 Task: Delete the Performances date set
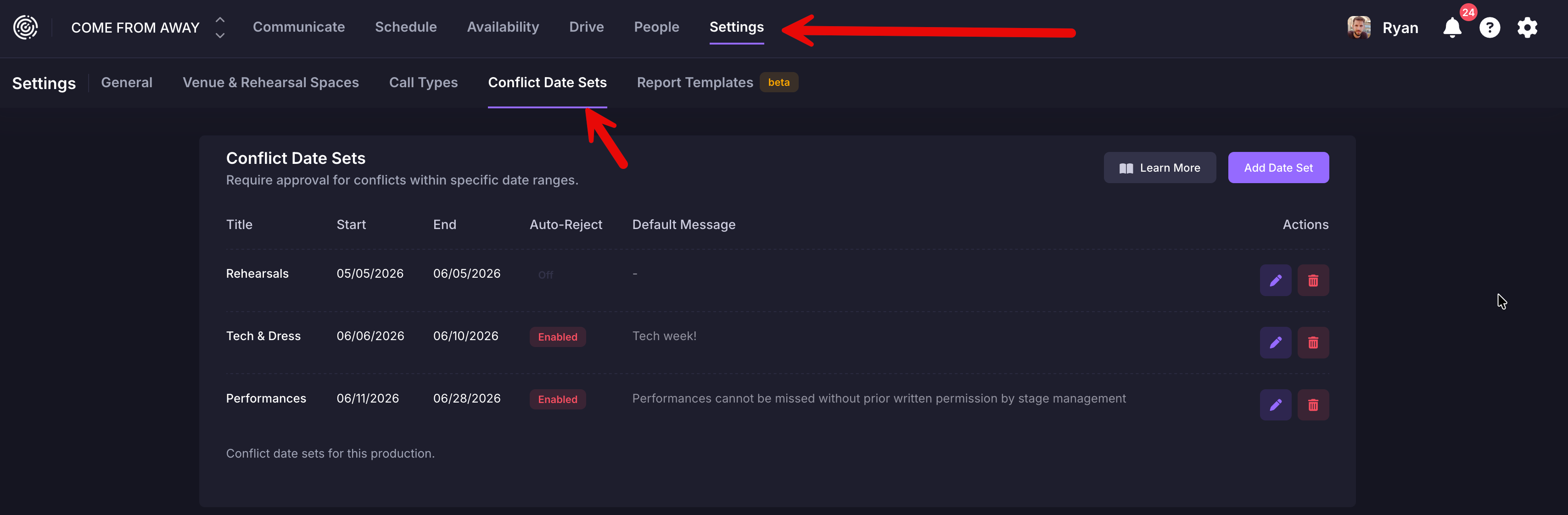[x=1313, y=405]
